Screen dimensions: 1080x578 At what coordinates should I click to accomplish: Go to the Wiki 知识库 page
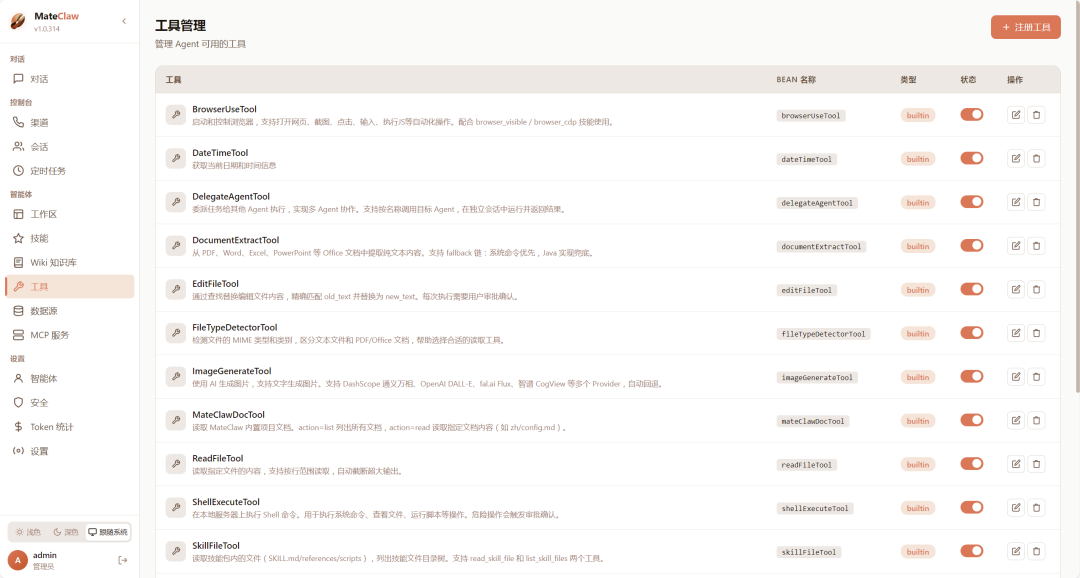click(53, 262)
